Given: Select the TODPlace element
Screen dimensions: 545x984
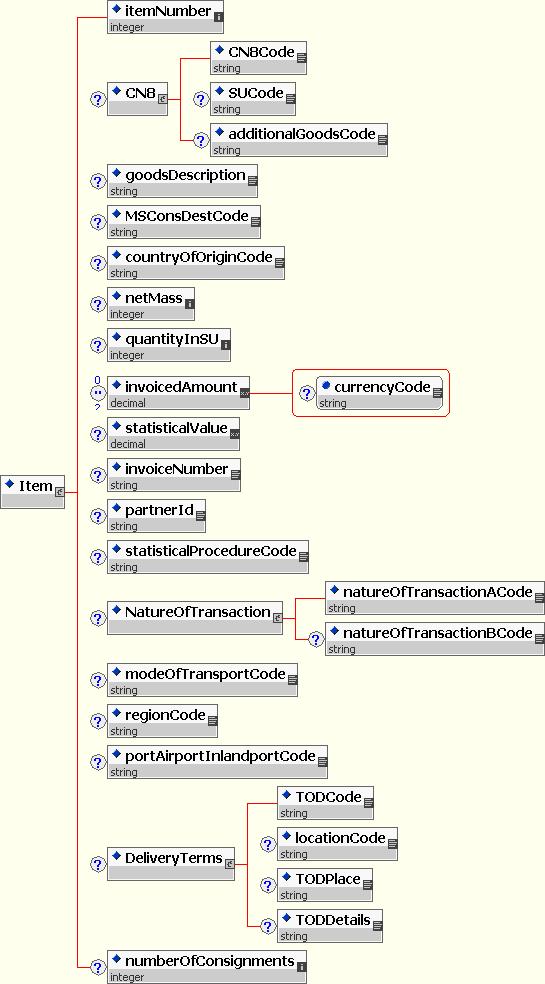Looking at the screenshot, I should pos(325,885).
